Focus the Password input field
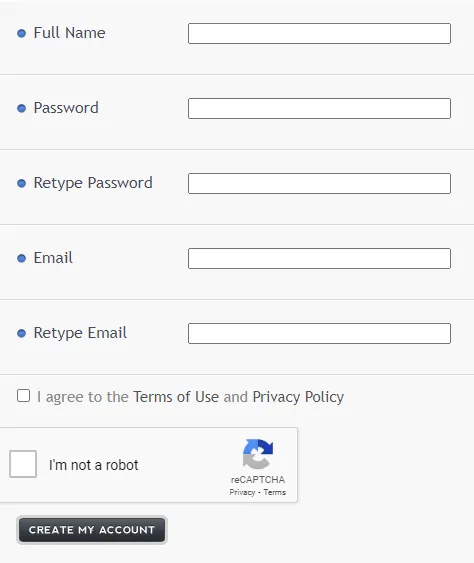This screenshot has height=563, width=474. [319, 108]
